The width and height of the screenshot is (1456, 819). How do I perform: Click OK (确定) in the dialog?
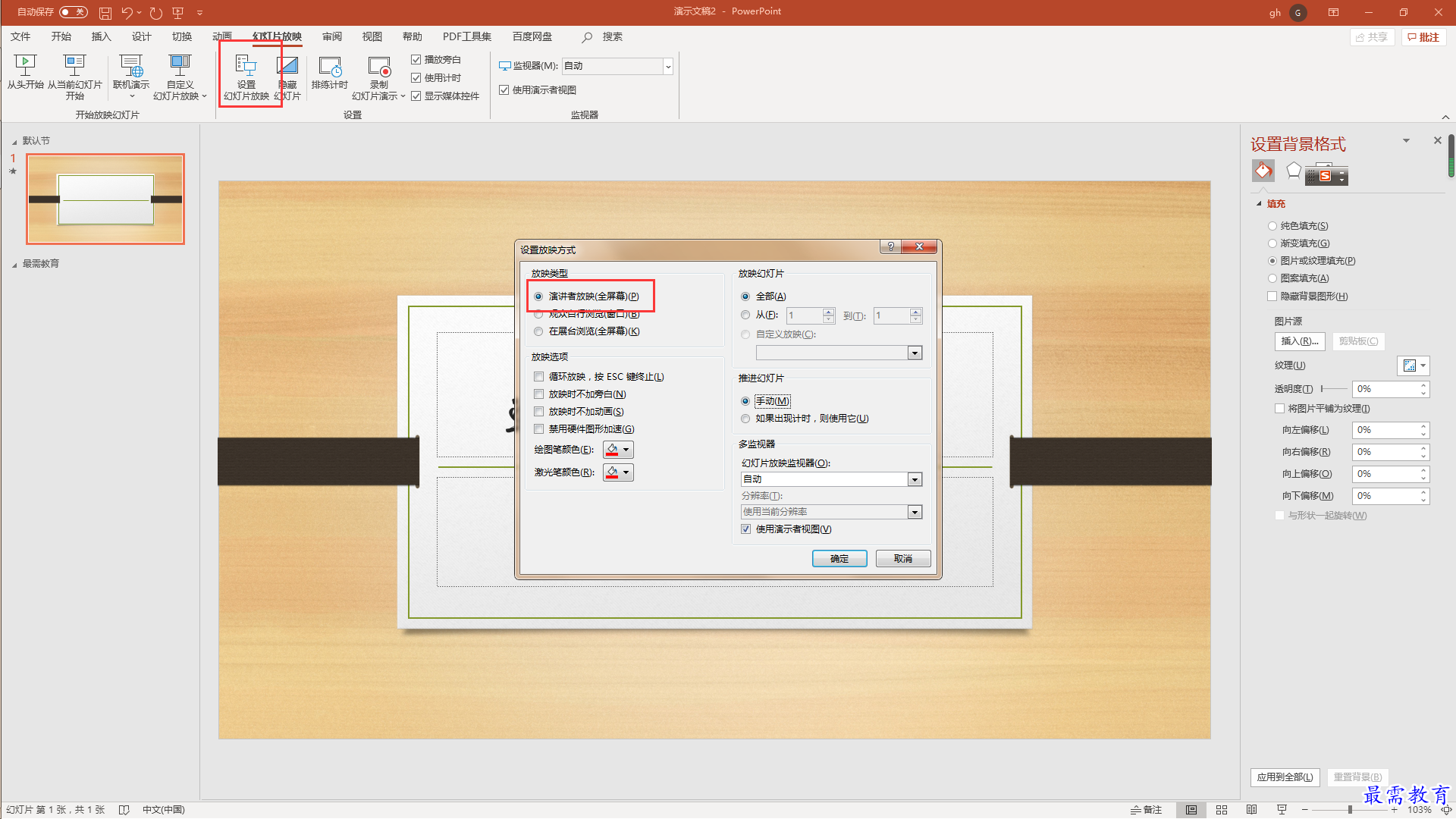tap(839, 559)
